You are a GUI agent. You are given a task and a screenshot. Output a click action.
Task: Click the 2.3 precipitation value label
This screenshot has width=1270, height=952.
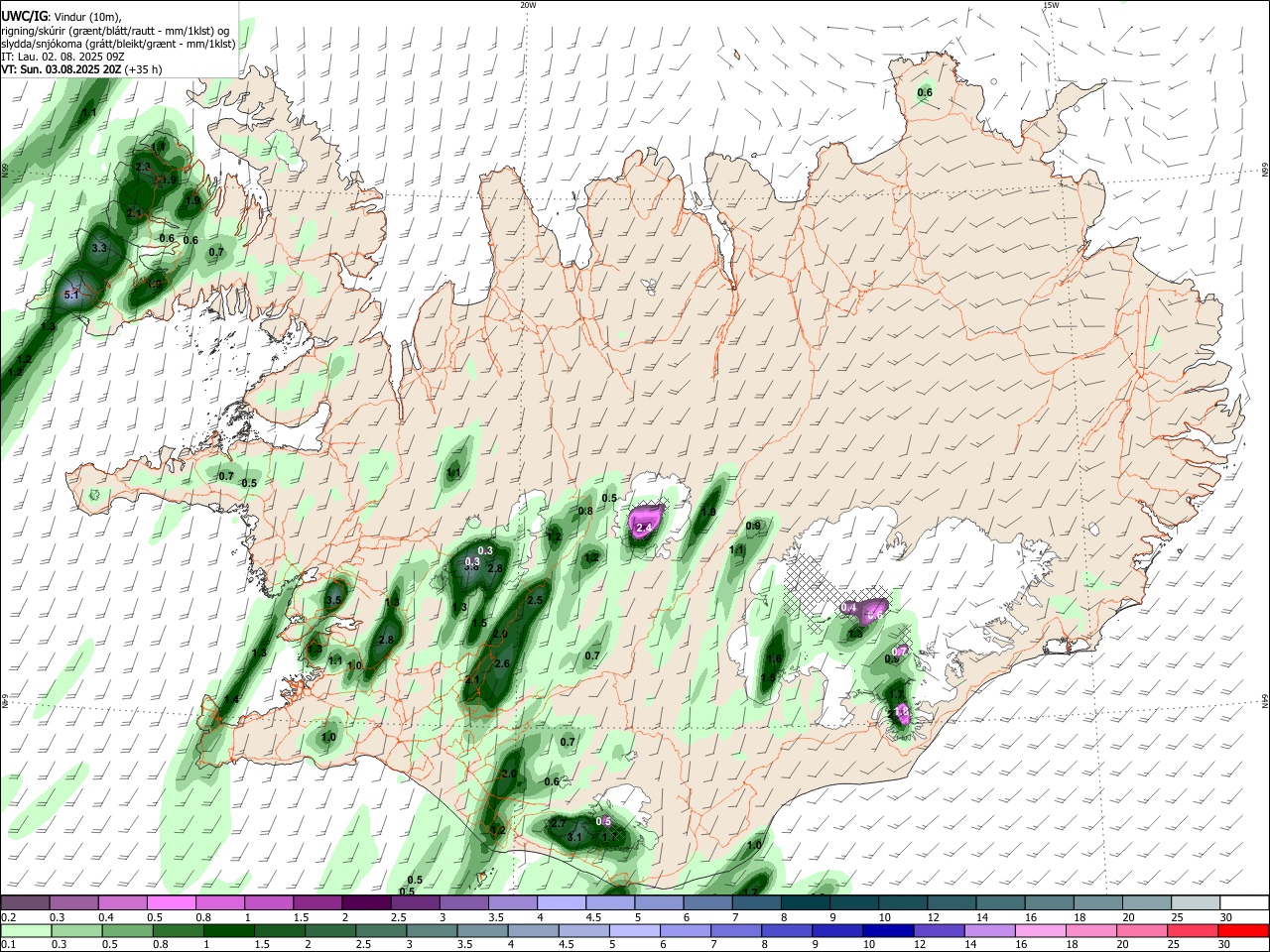pyautogui.click(x=143, y=167)
